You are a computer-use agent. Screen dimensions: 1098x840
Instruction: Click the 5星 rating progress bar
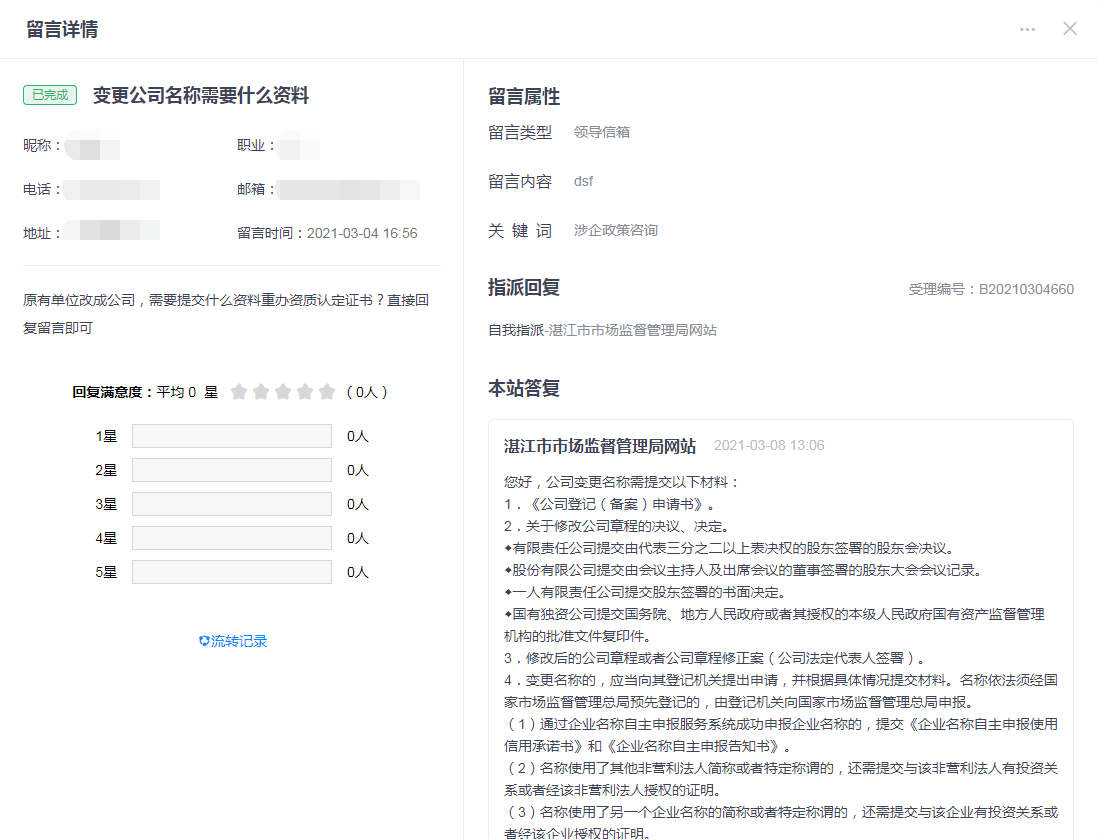pos(231,572)
